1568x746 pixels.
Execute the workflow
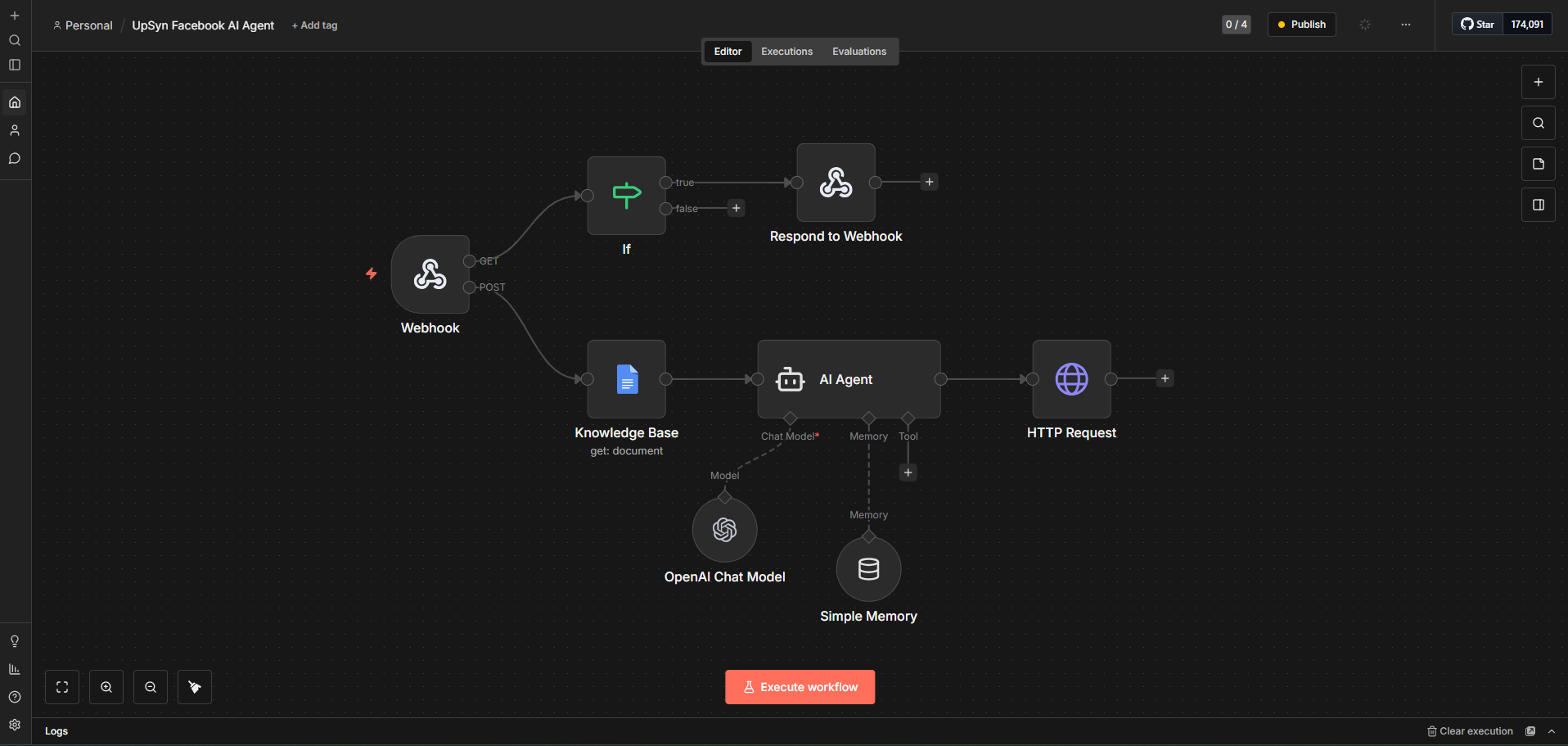pyautogui.click(x=799, y=686)
